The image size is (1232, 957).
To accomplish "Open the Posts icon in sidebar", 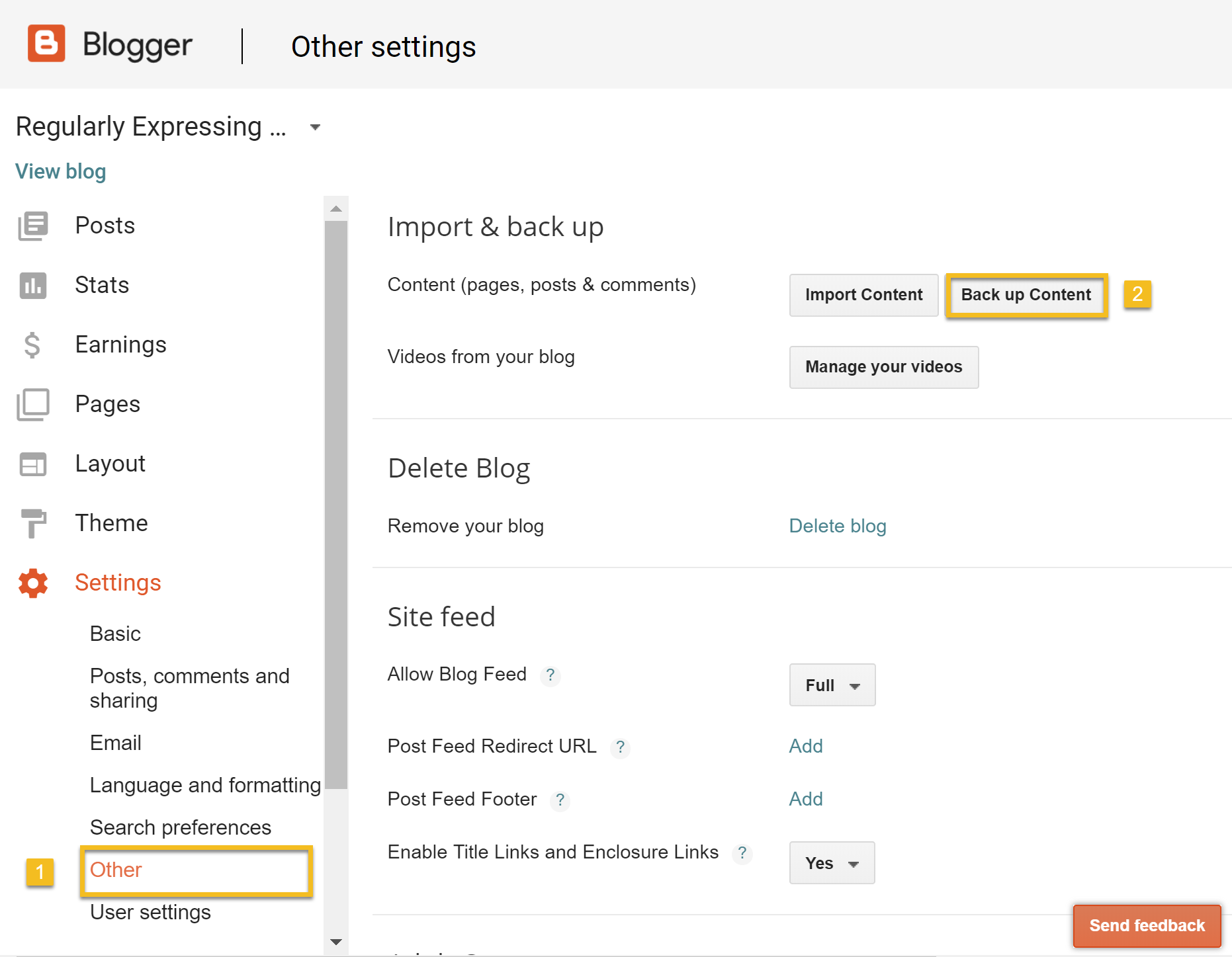I will click(x=32, y=226).
